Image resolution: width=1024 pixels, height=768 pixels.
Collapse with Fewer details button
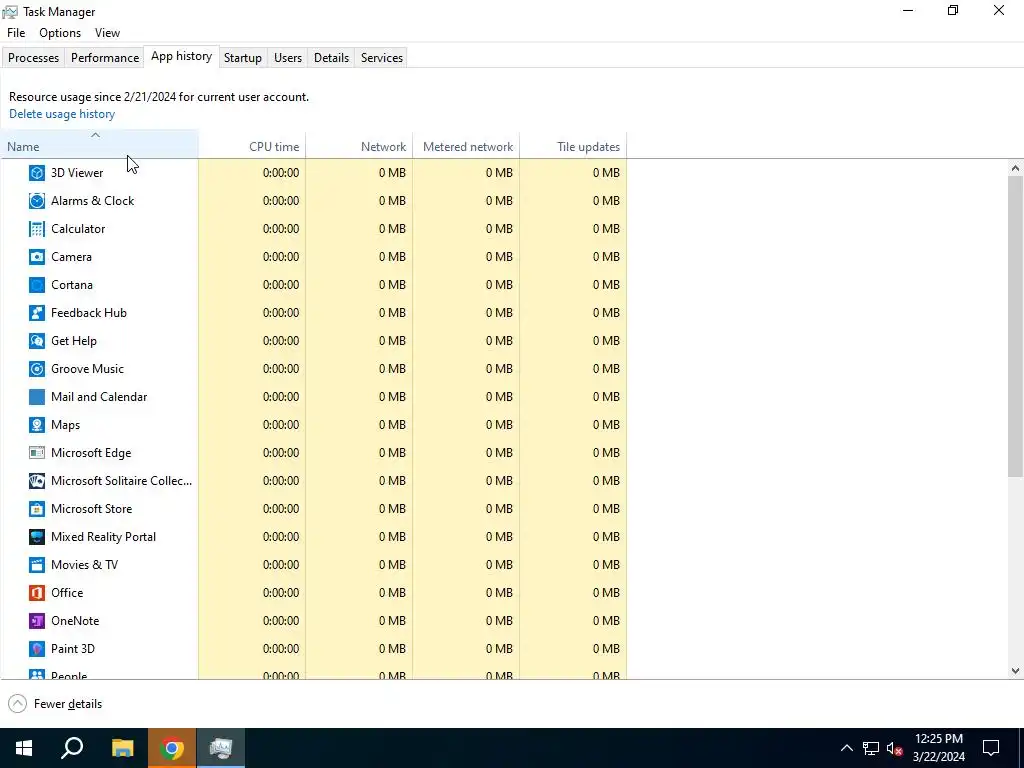(x=56, y=704)
